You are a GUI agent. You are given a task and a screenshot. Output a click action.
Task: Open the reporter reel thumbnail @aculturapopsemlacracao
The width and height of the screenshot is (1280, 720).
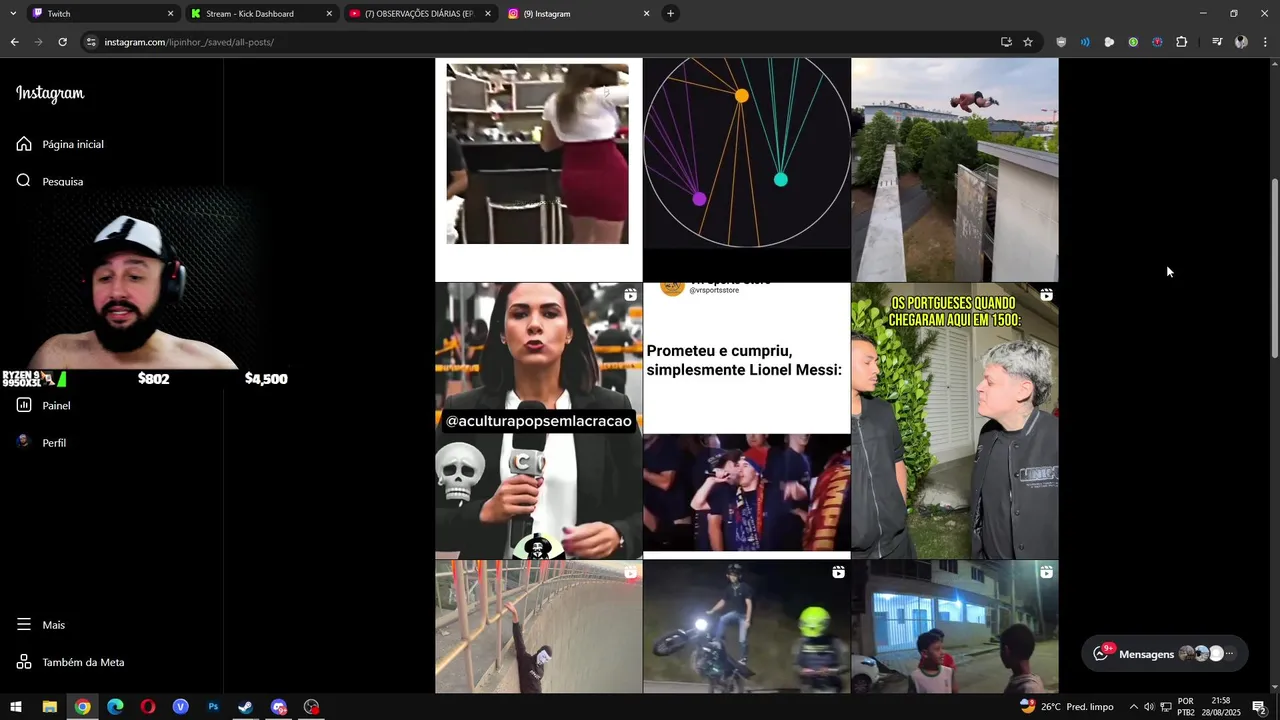[539, 421]
